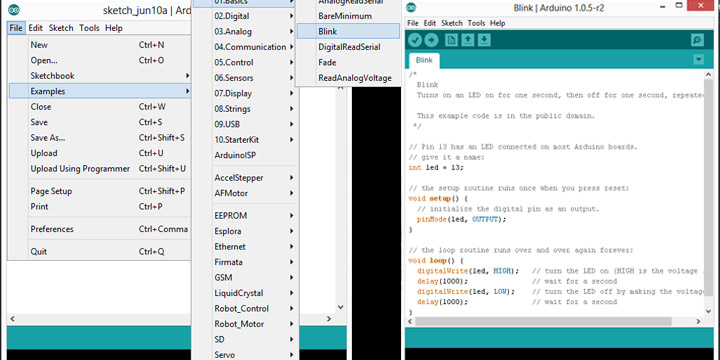Open Edit menu in Blink window
This screenshot has width=720, height=360.
[430, 23]
